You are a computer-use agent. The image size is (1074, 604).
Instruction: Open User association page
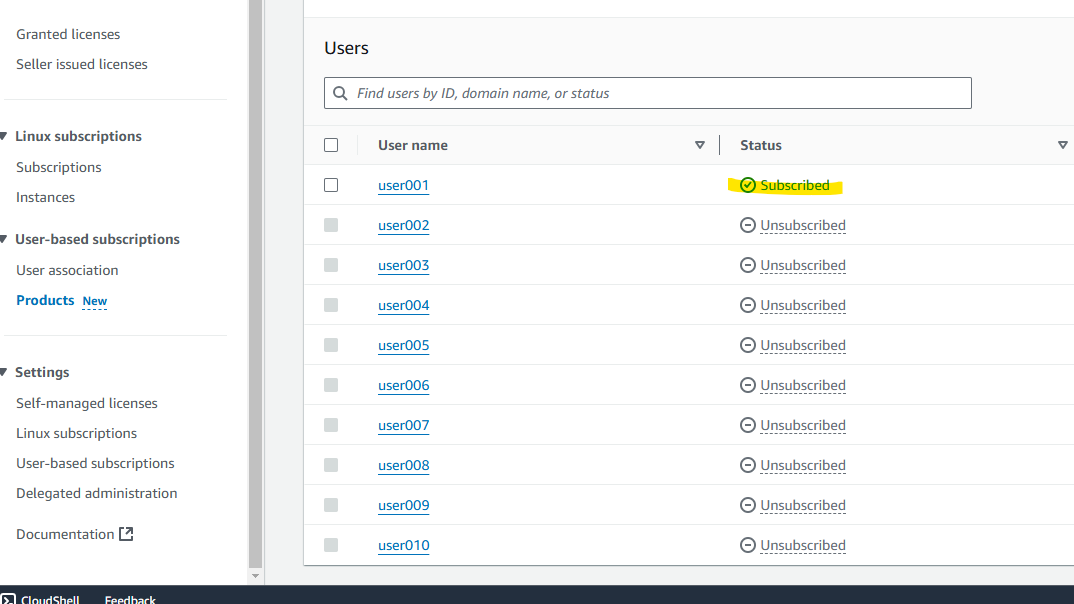click(x=67, y=270)
